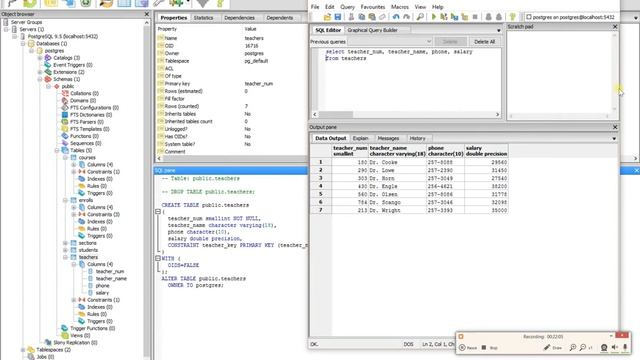640x360 pixels.
Task: Open the Macros menu
Action: point(400,7)
